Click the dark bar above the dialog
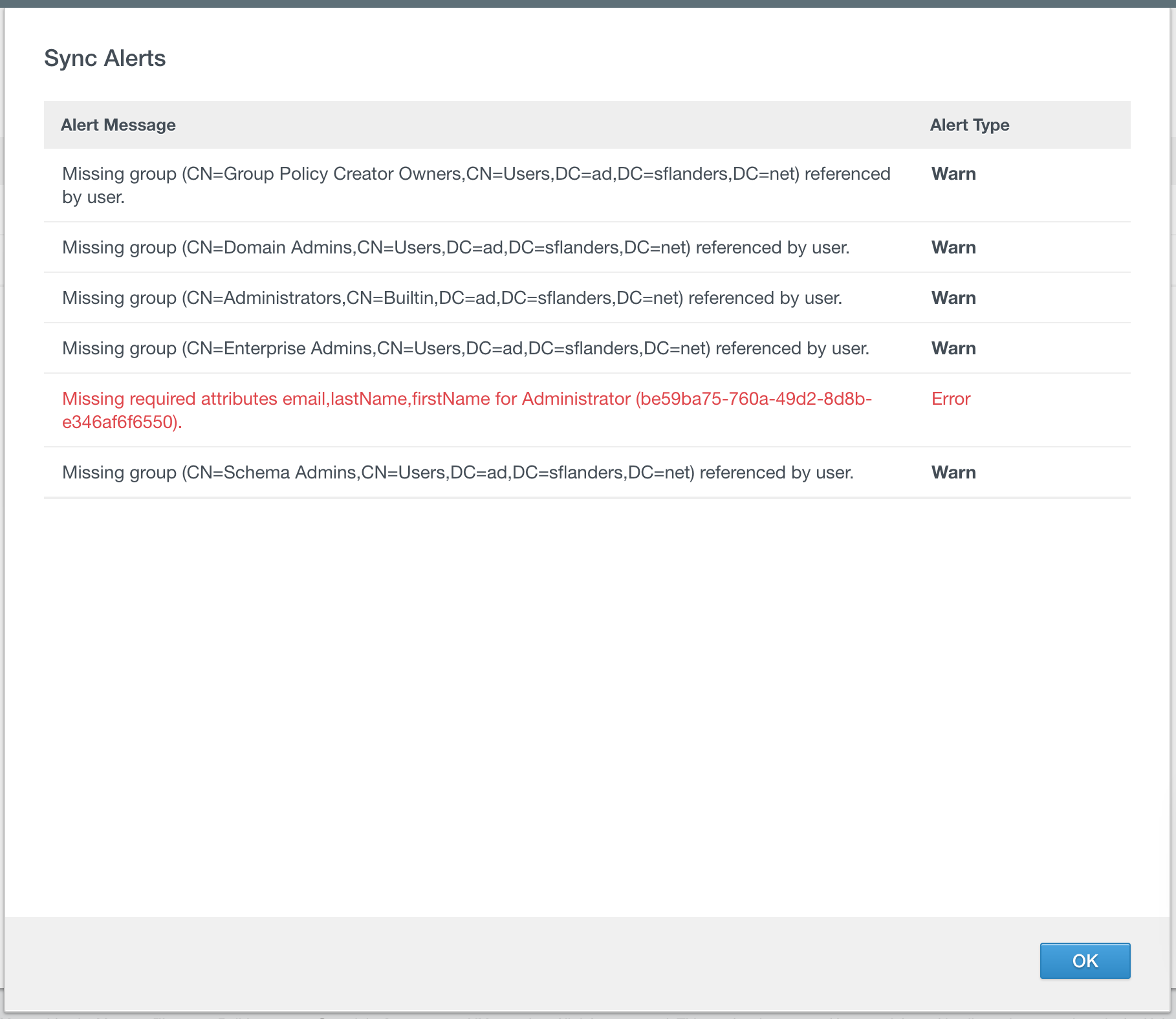Image resolution: width=1176 pixels, height=1019 pixels. [582, 3]
